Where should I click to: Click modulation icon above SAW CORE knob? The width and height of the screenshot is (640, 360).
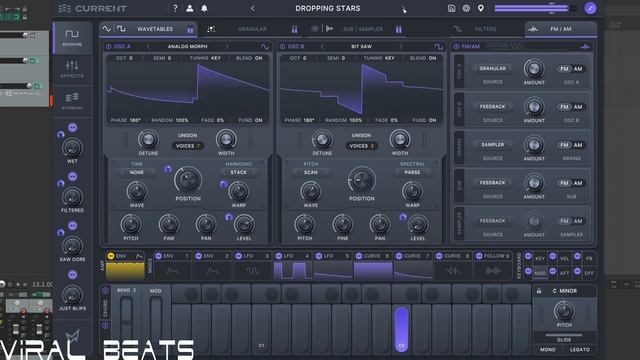pyautogui.click(x=73, y=226)
